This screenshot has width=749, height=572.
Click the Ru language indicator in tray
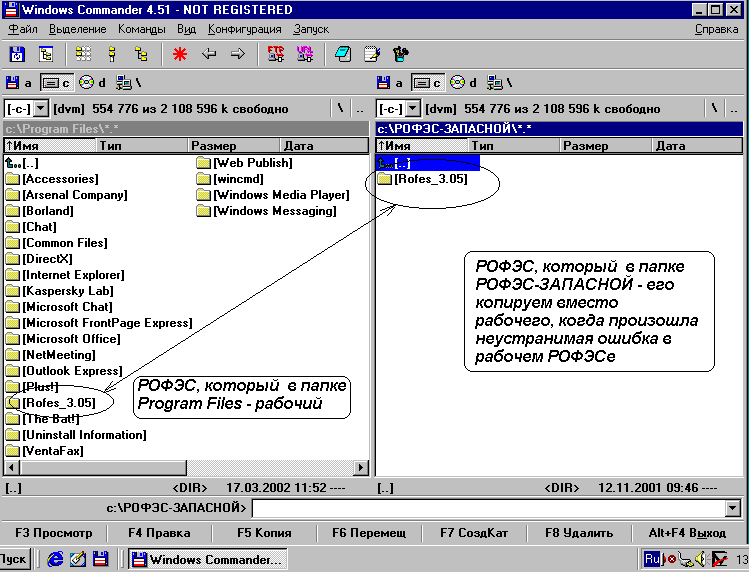point(652,559)
